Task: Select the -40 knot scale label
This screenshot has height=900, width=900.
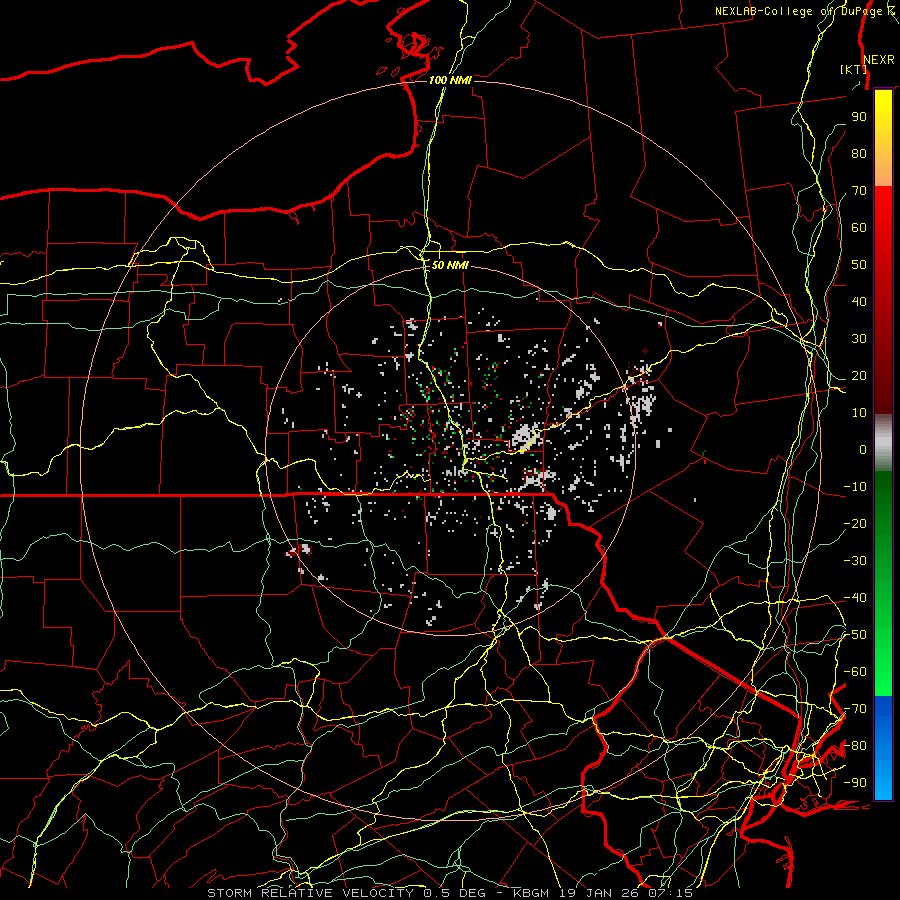Action: click(x=855, y=598)
